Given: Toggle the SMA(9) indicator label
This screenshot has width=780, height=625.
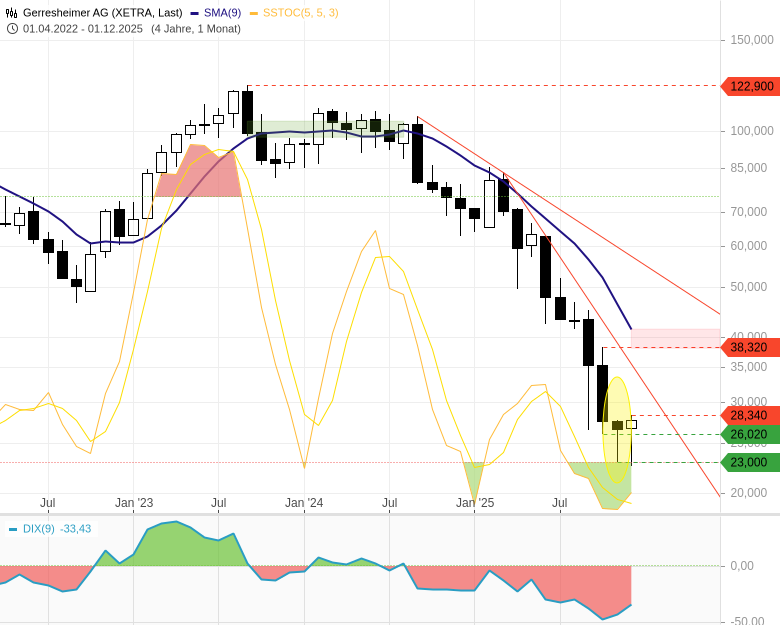Looking at the screenshot, I should (222, 13).
